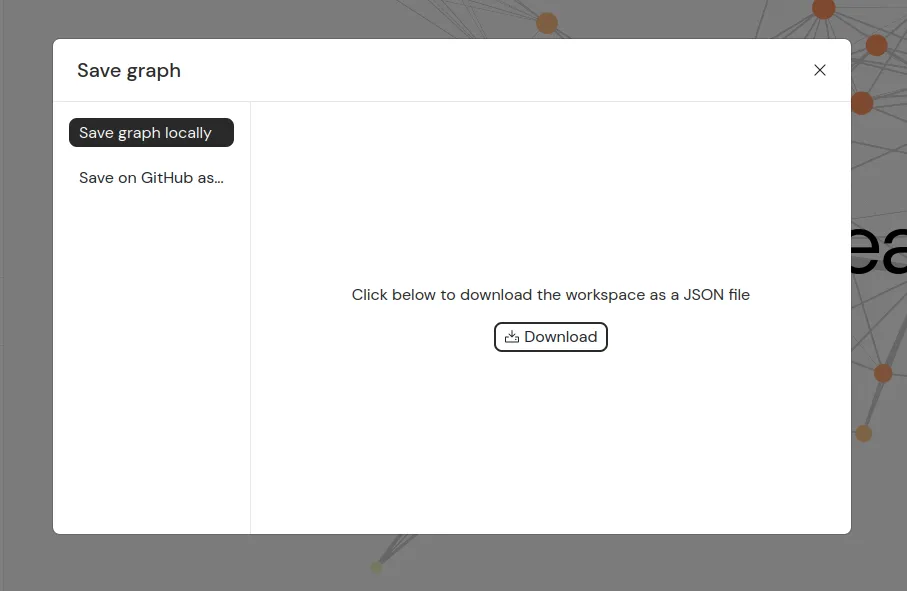Switch to Save on GitHub as... option
The height and width of the screenshot is (591, 907).
pyautogui.click(x=151, y=178)
